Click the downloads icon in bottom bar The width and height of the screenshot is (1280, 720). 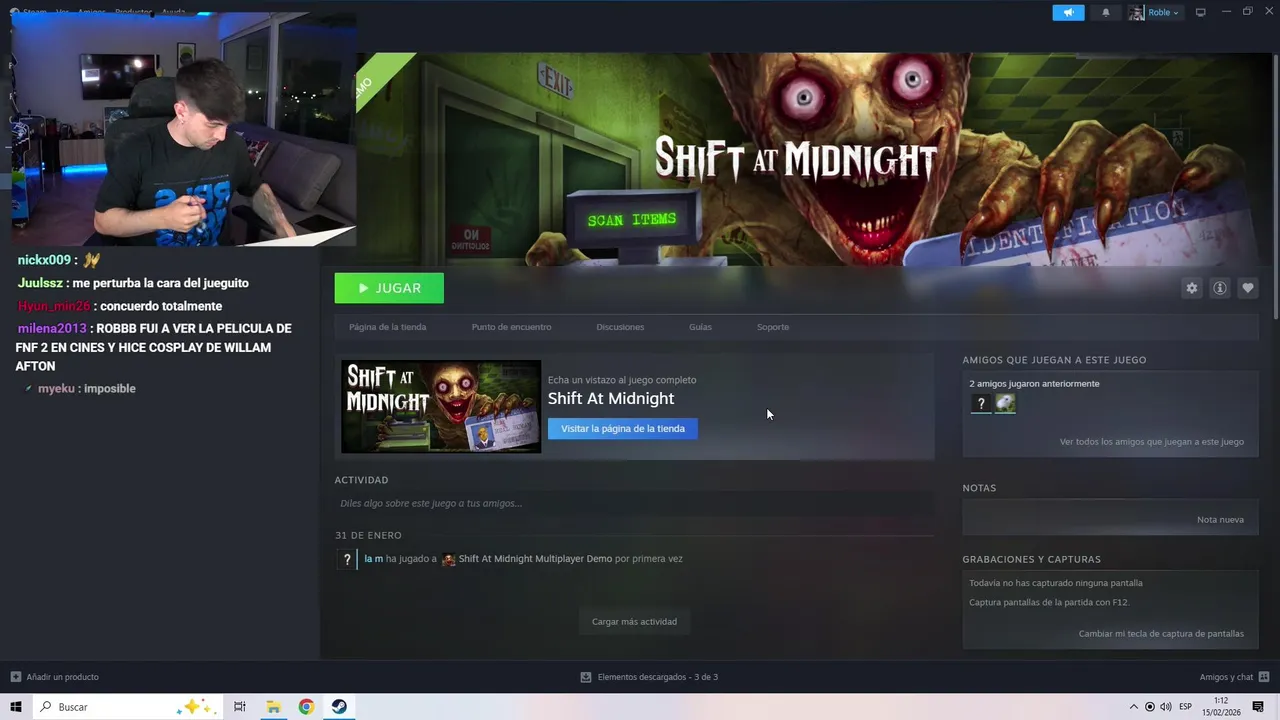[x=586, y=677]
